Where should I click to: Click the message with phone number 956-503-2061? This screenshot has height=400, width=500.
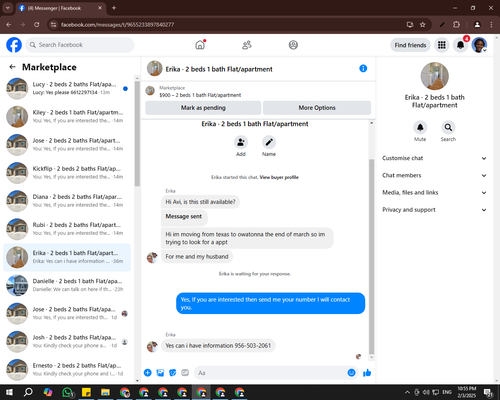218,345
